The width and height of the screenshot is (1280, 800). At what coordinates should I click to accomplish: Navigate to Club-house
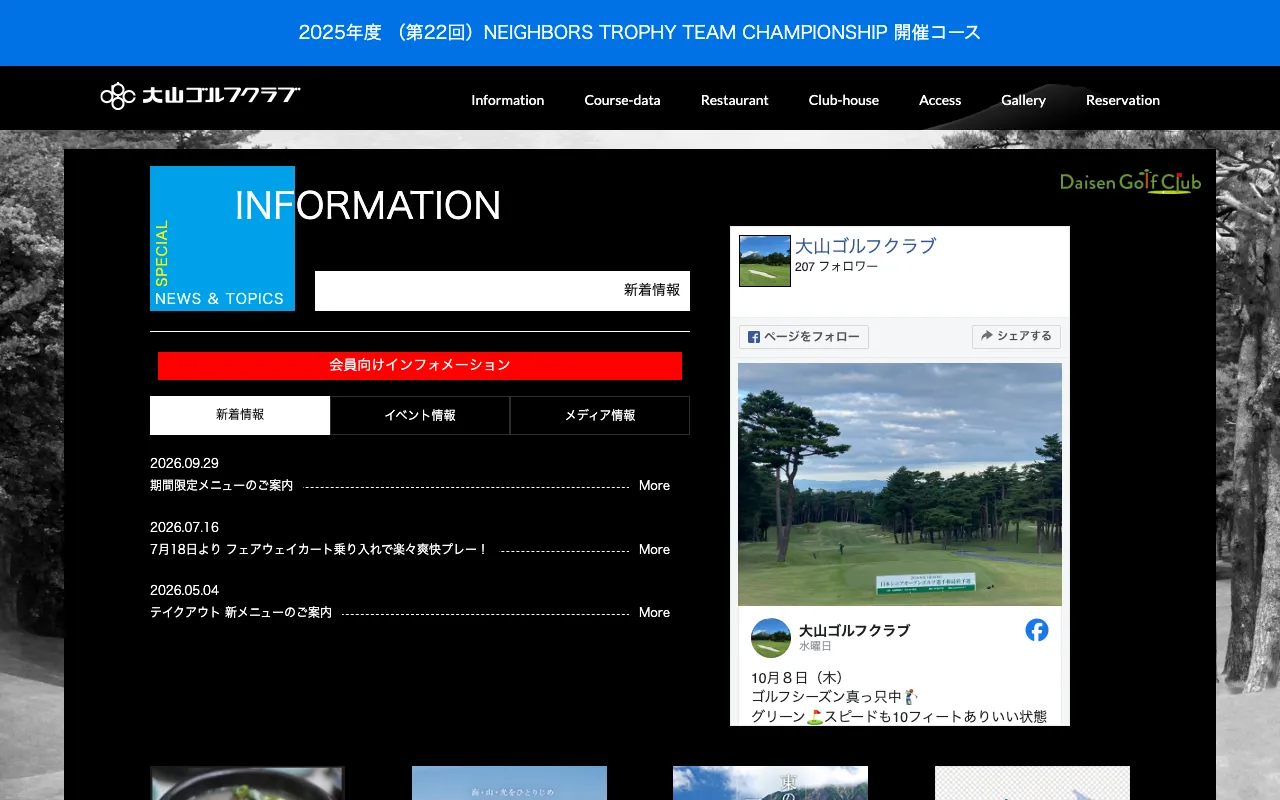coord(844,100)
